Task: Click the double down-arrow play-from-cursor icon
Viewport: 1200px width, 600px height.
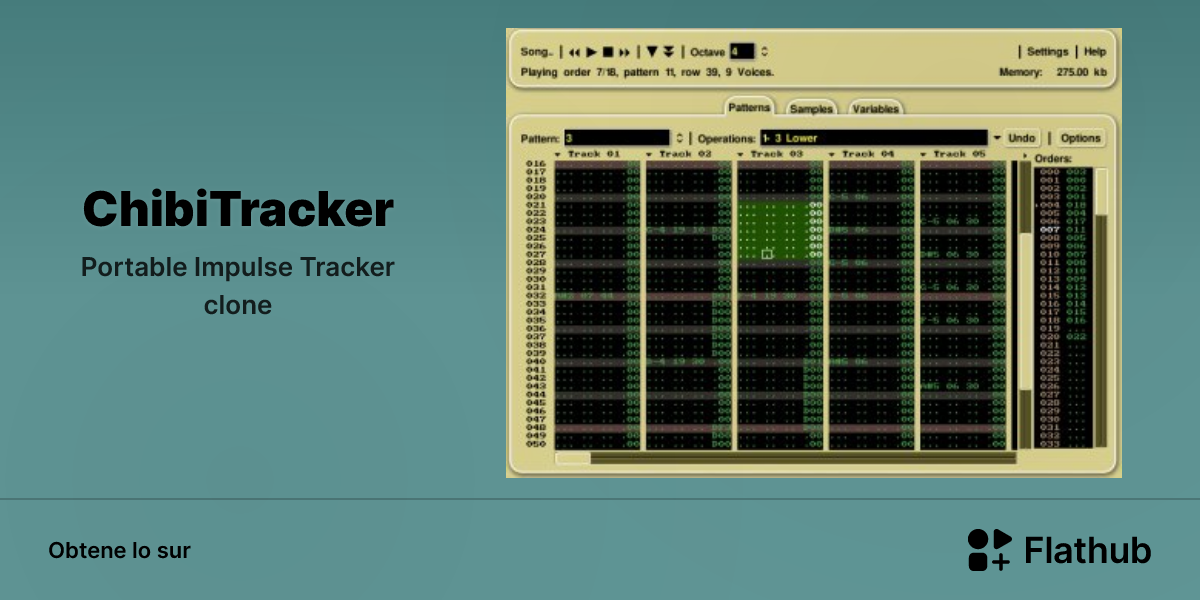Action: tap(669, 52)
